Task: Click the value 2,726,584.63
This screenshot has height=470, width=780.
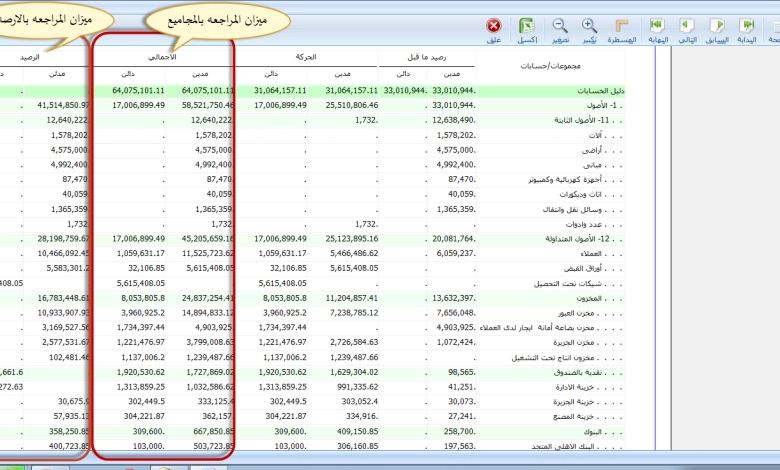Action: pos(354,342)
